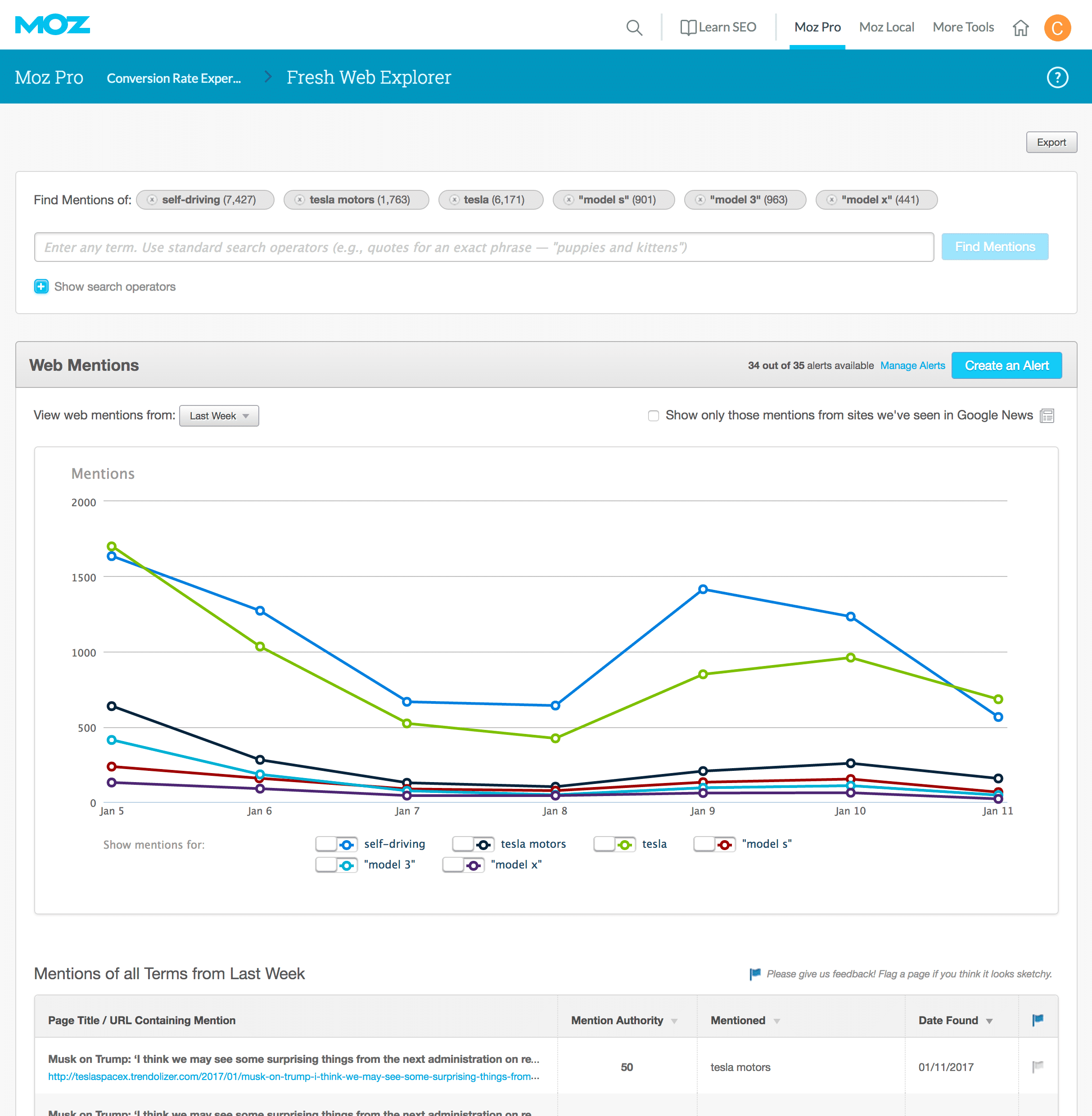Click self-driving data point on Jan 9
Screen dimensions: 1092x1116
[x=703, y=589]
